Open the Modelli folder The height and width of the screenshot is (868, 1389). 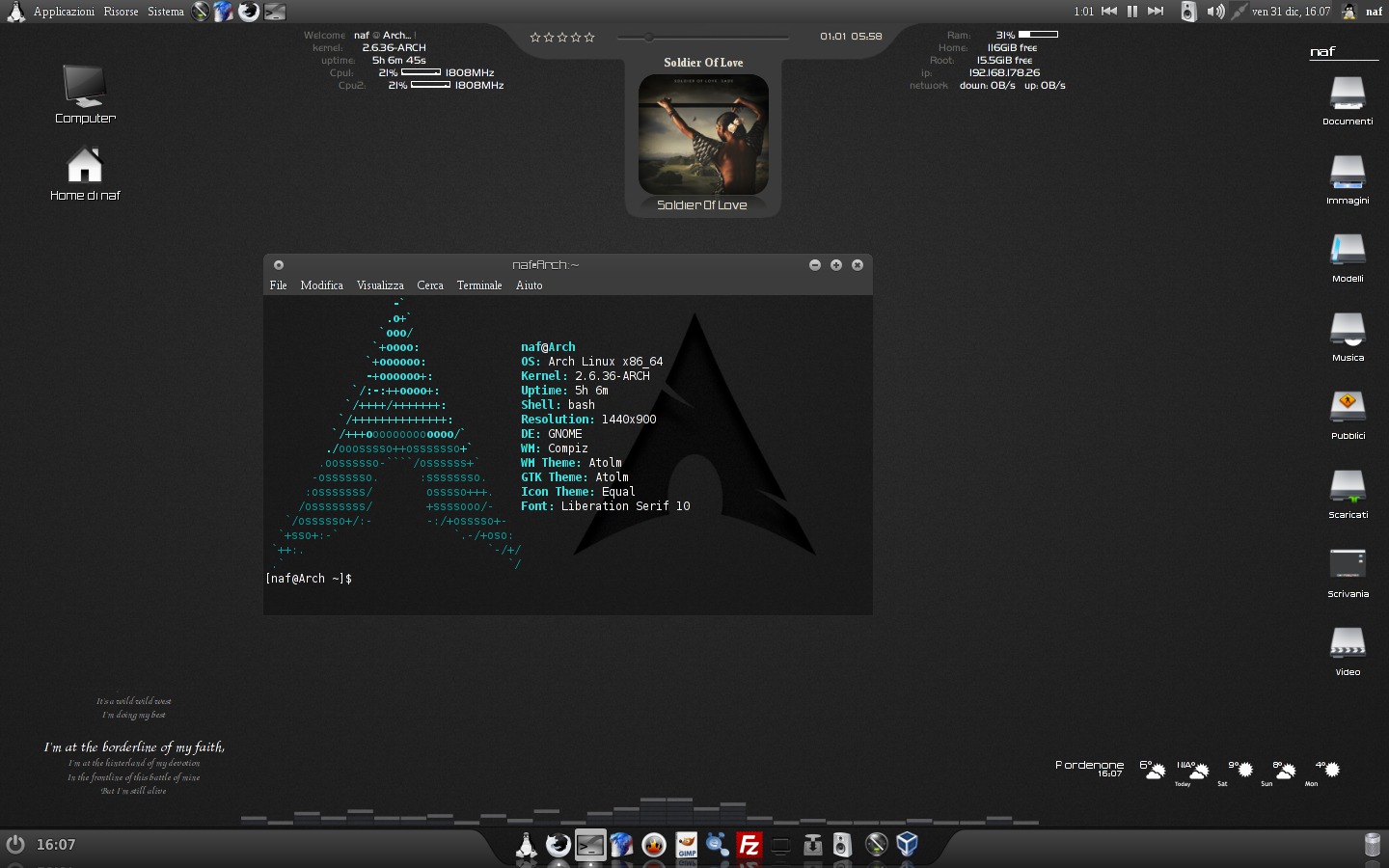point(1348,258)
